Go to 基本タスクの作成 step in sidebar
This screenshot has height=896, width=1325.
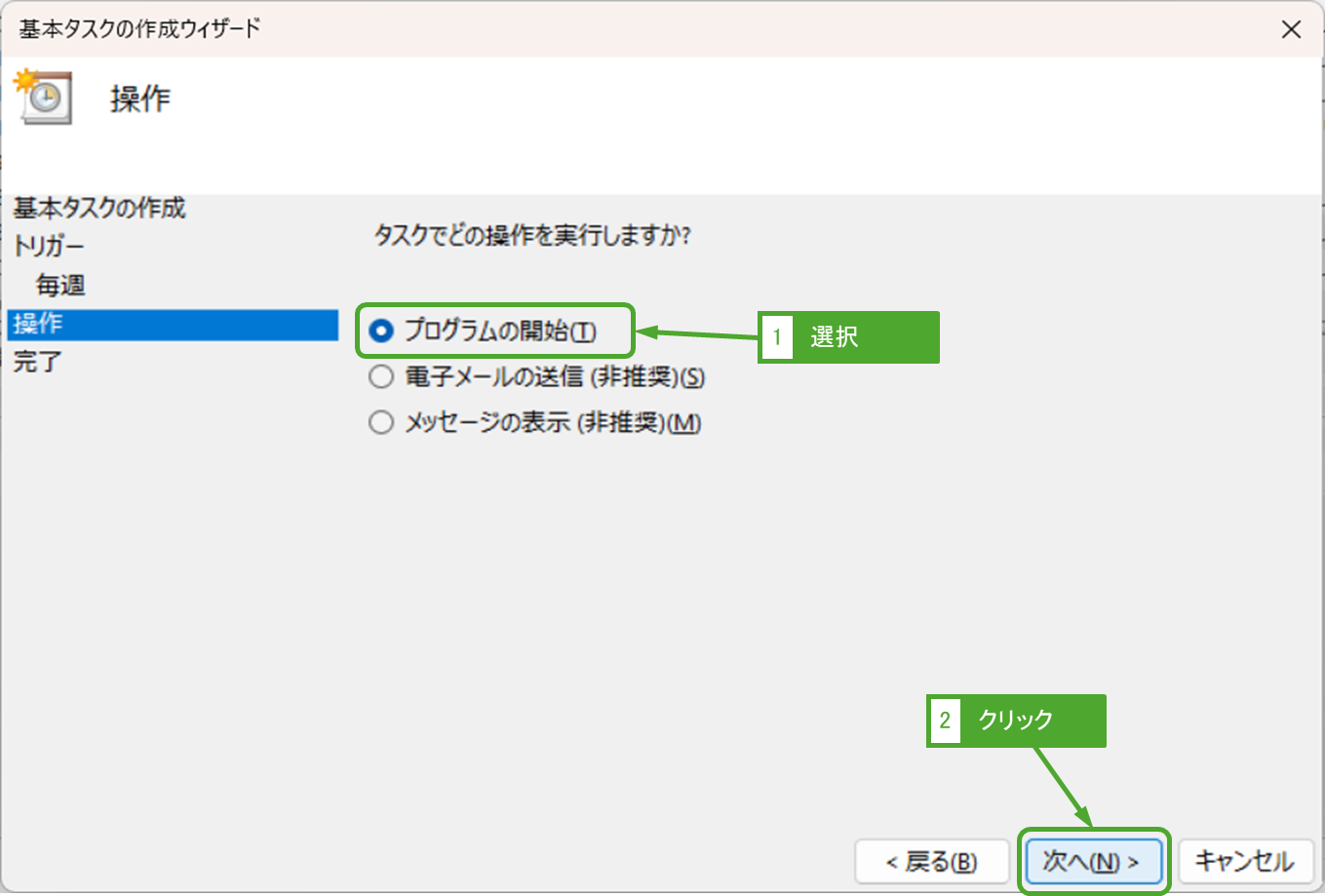coord(99,208)
